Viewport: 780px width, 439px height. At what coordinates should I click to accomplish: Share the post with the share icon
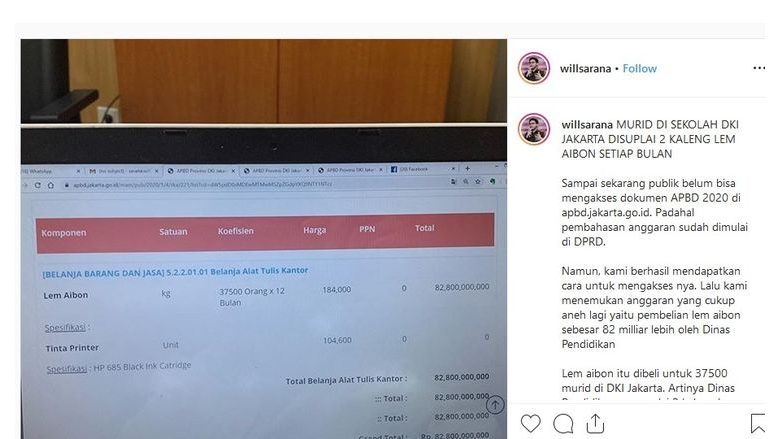[x=595, y=424]
